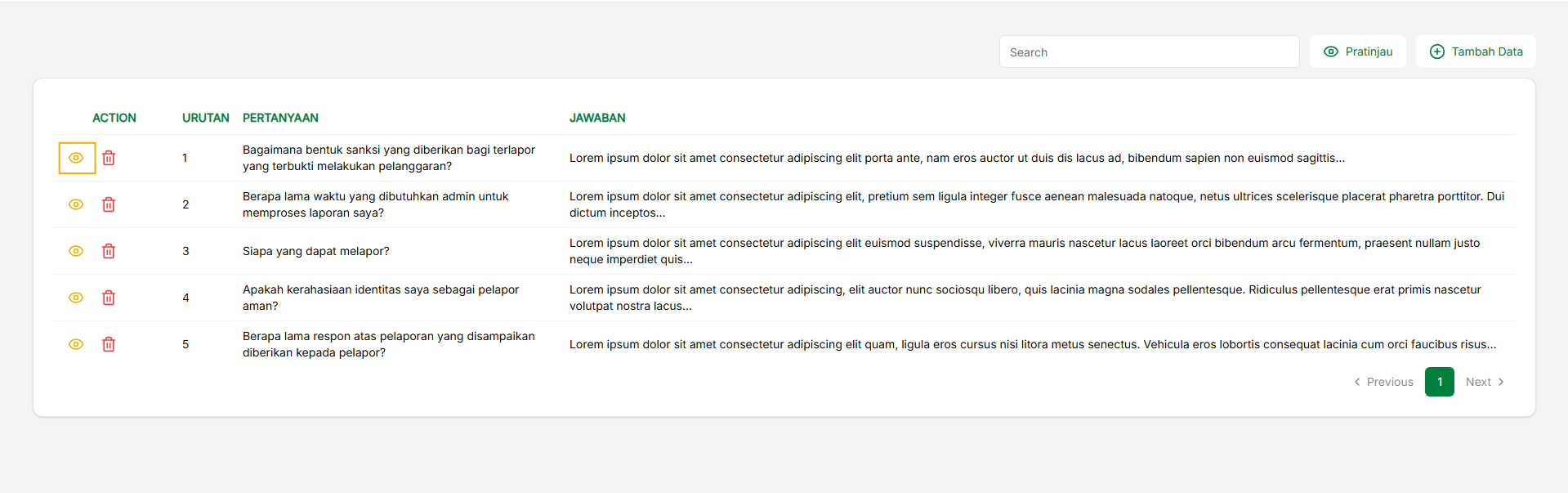Go to Next page

click(1484, 382)
